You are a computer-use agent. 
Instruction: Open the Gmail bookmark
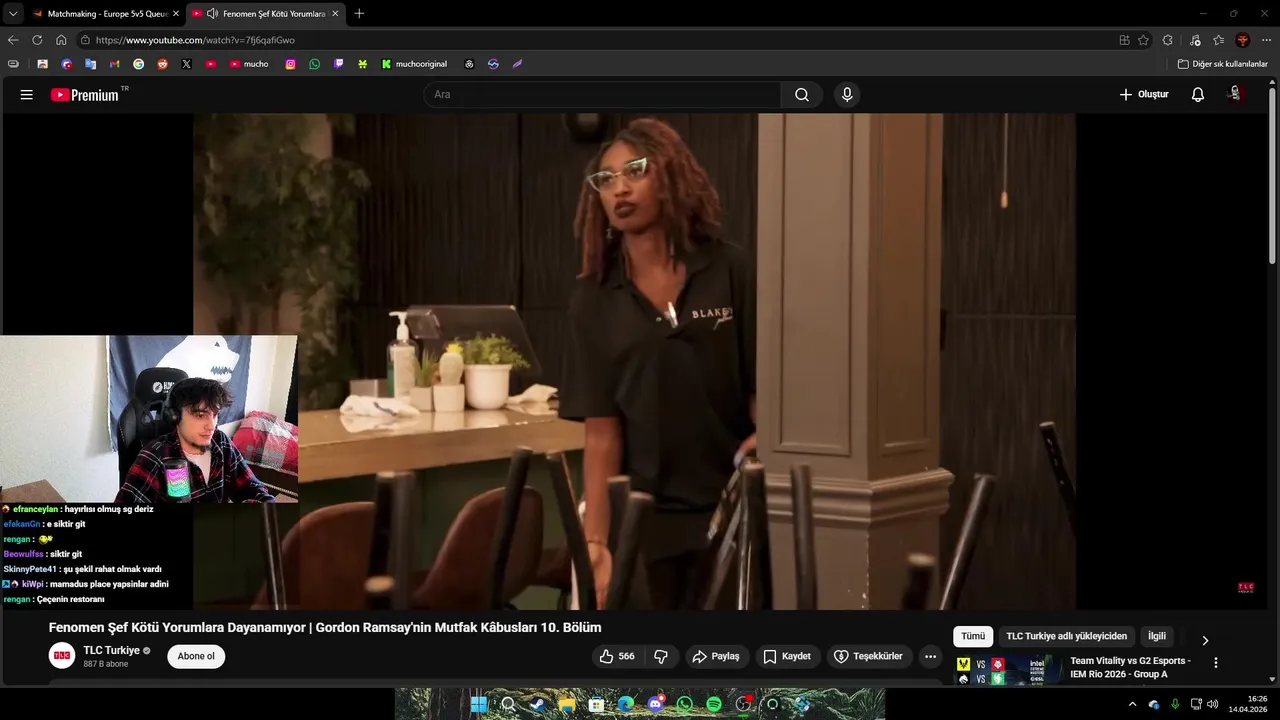coord(114,64)
